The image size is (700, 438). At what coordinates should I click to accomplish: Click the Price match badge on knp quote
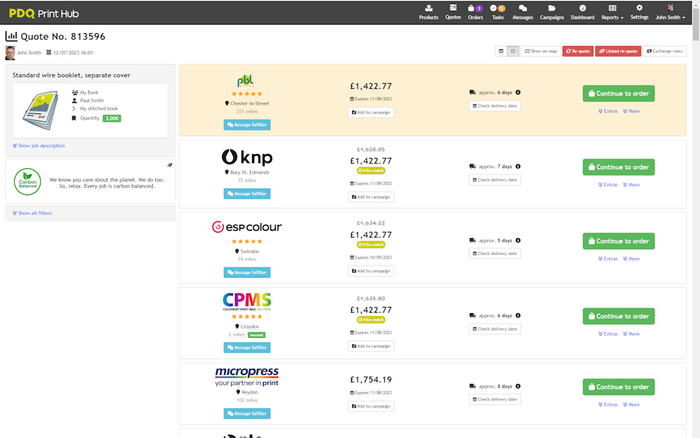(371, 171)
